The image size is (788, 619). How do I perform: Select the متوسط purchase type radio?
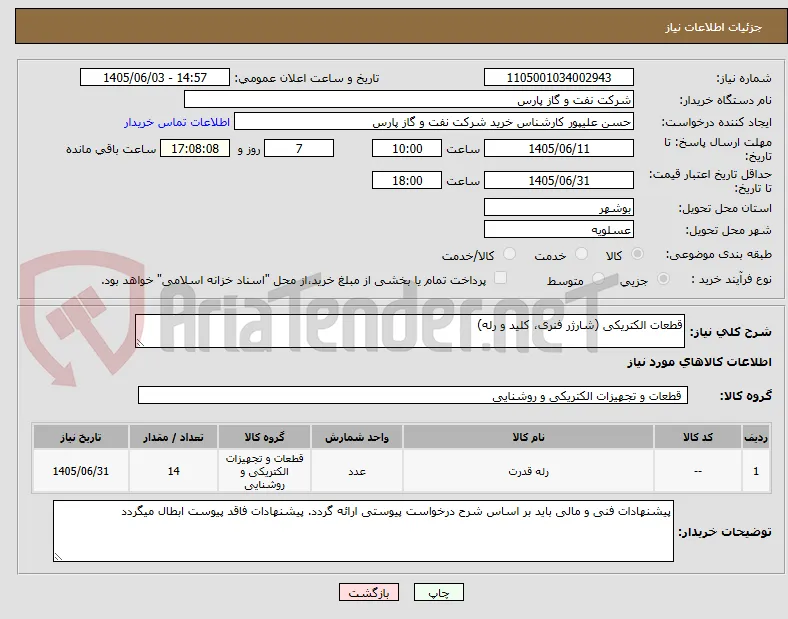pos(598,278)
